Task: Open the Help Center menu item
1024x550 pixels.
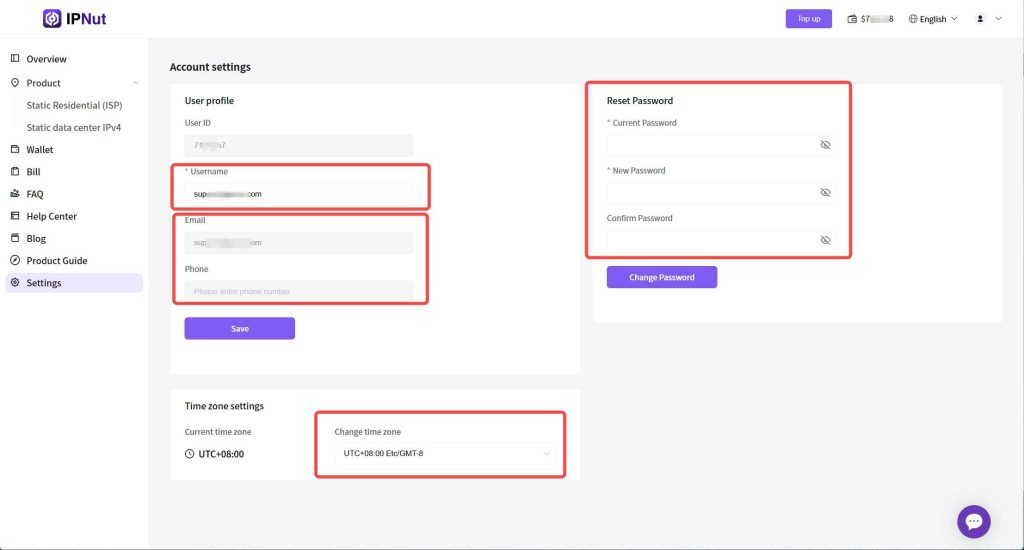Action: pyautogui.click(x=51, y=216)
